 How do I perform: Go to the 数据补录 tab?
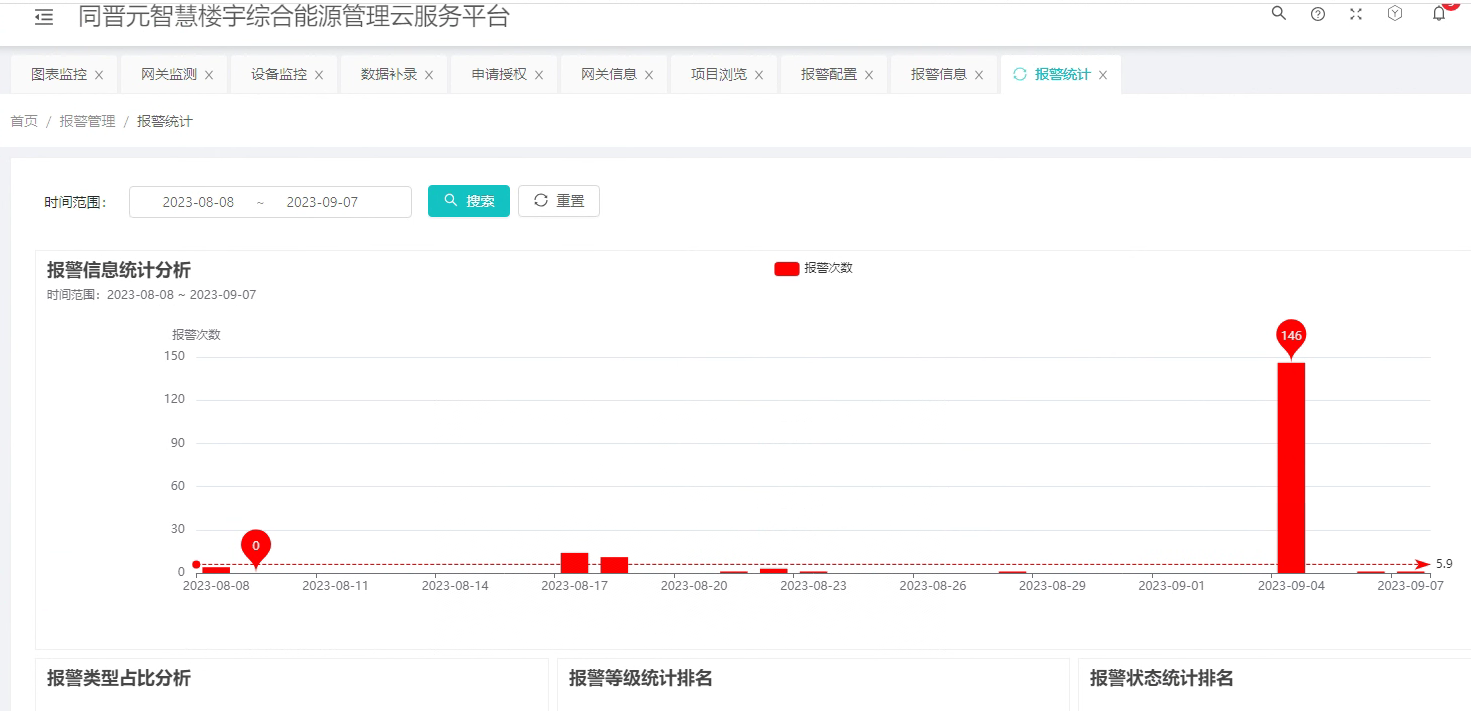coord(389,74)
